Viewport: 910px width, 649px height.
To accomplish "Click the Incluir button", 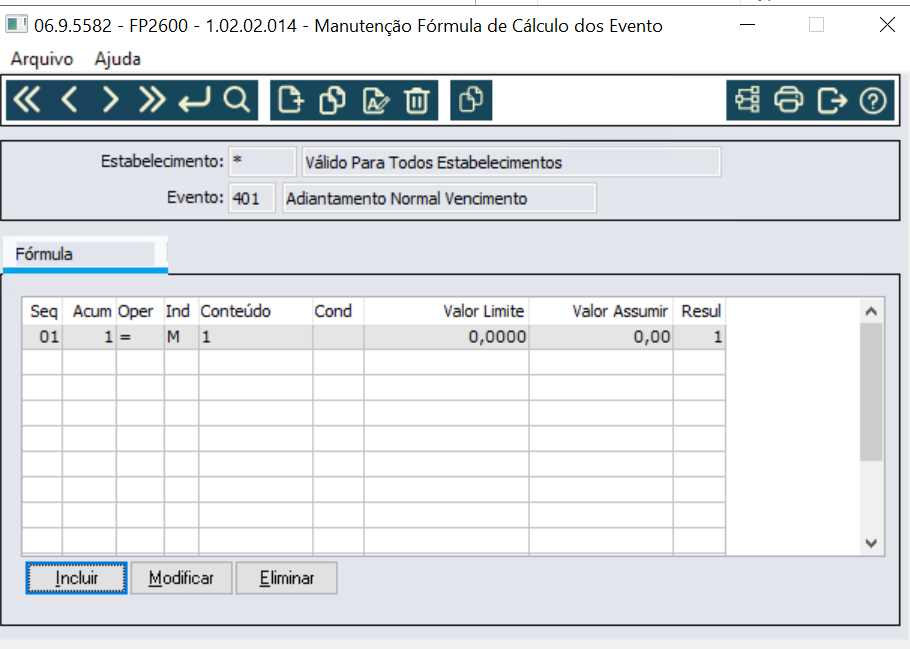I will point(76,578).
